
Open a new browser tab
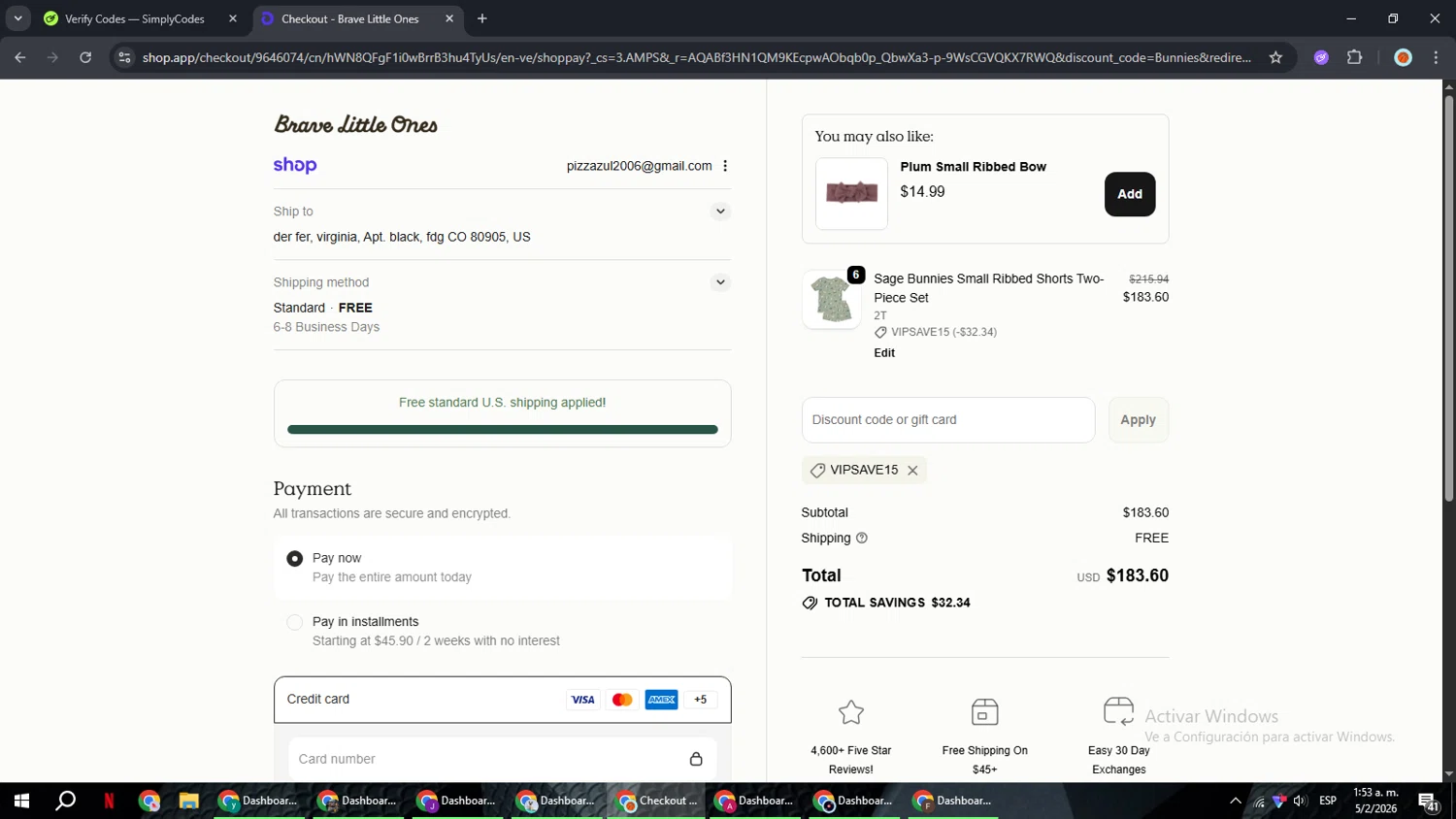point(482,18)
